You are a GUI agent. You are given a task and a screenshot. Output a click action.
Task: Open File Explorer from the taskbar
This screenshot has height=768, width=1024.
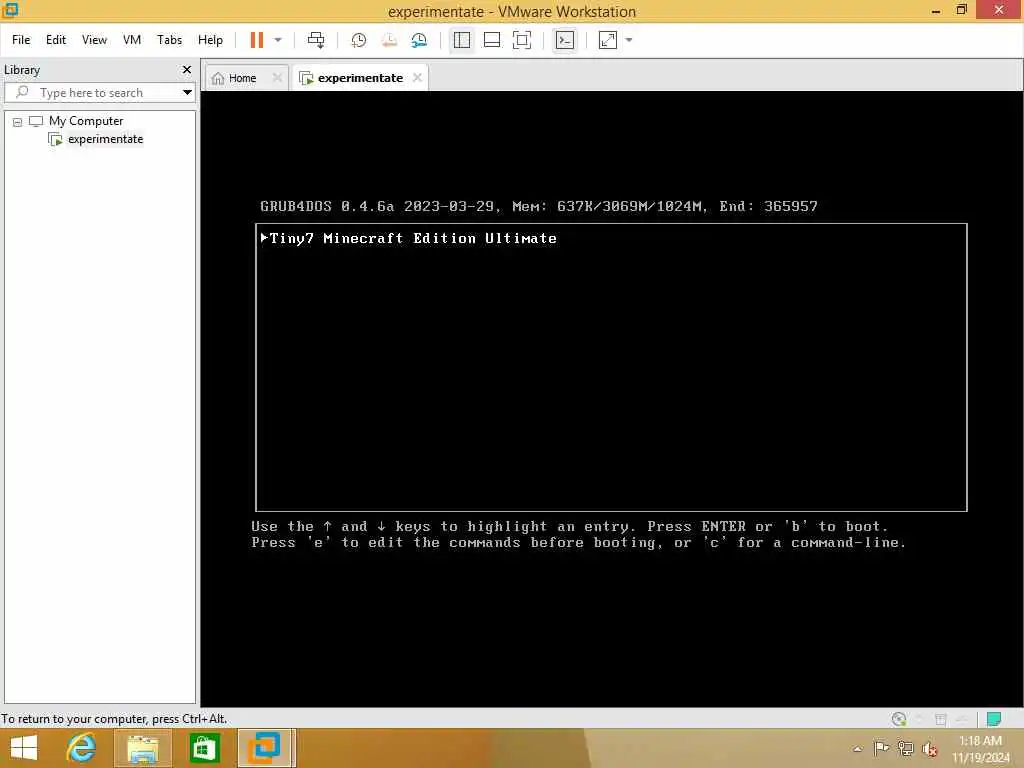click(142, 748)
